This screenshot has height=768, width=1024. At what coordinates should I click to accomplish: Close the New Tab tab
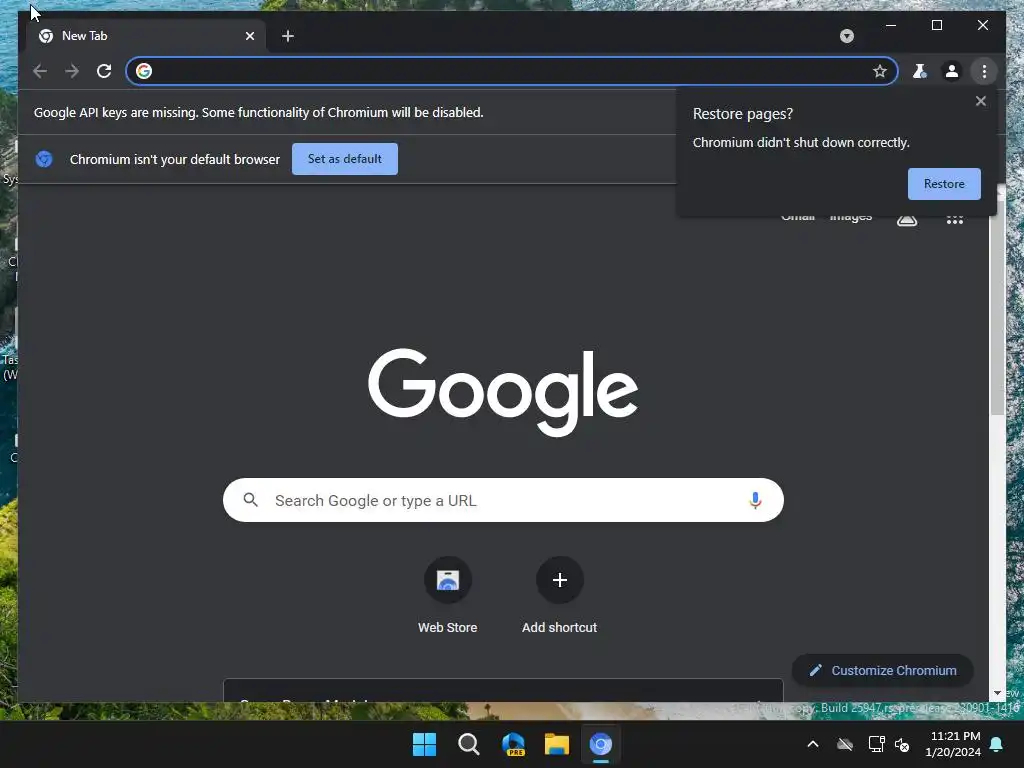pos(249,36)
